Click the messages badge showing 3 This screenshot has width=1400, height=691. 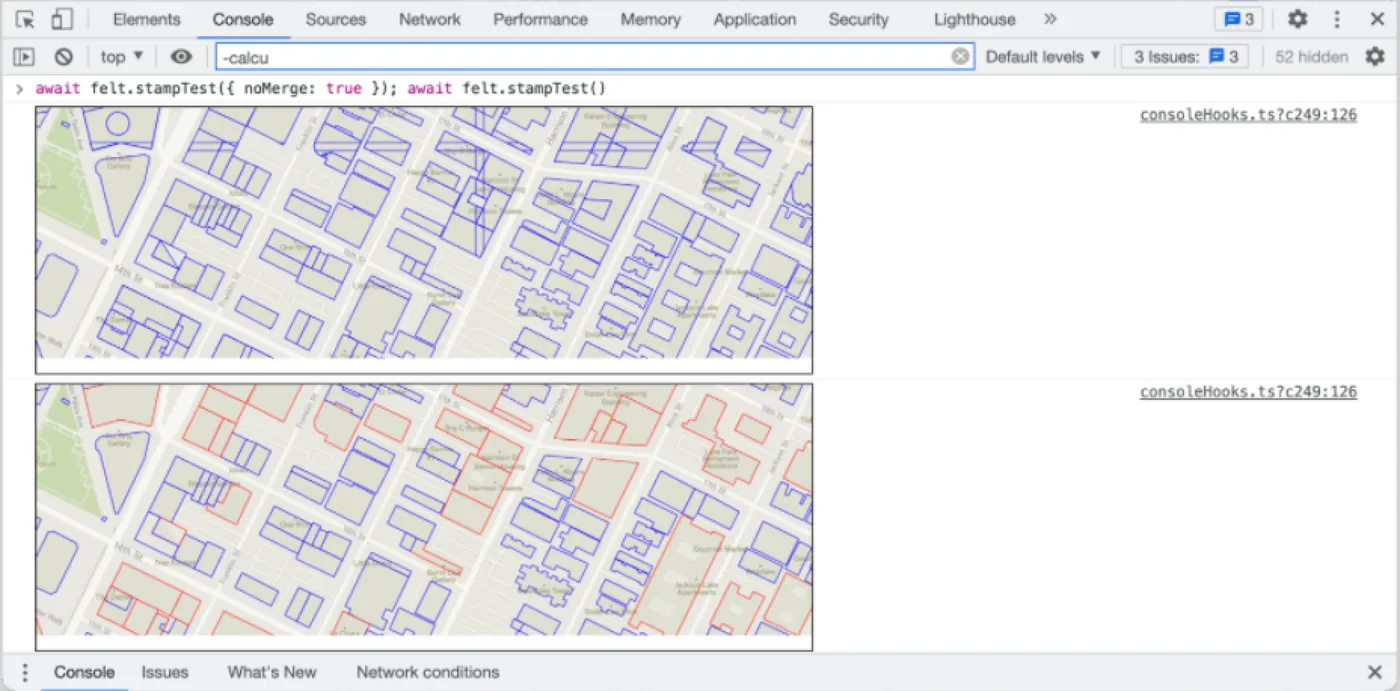point(1238,19)
